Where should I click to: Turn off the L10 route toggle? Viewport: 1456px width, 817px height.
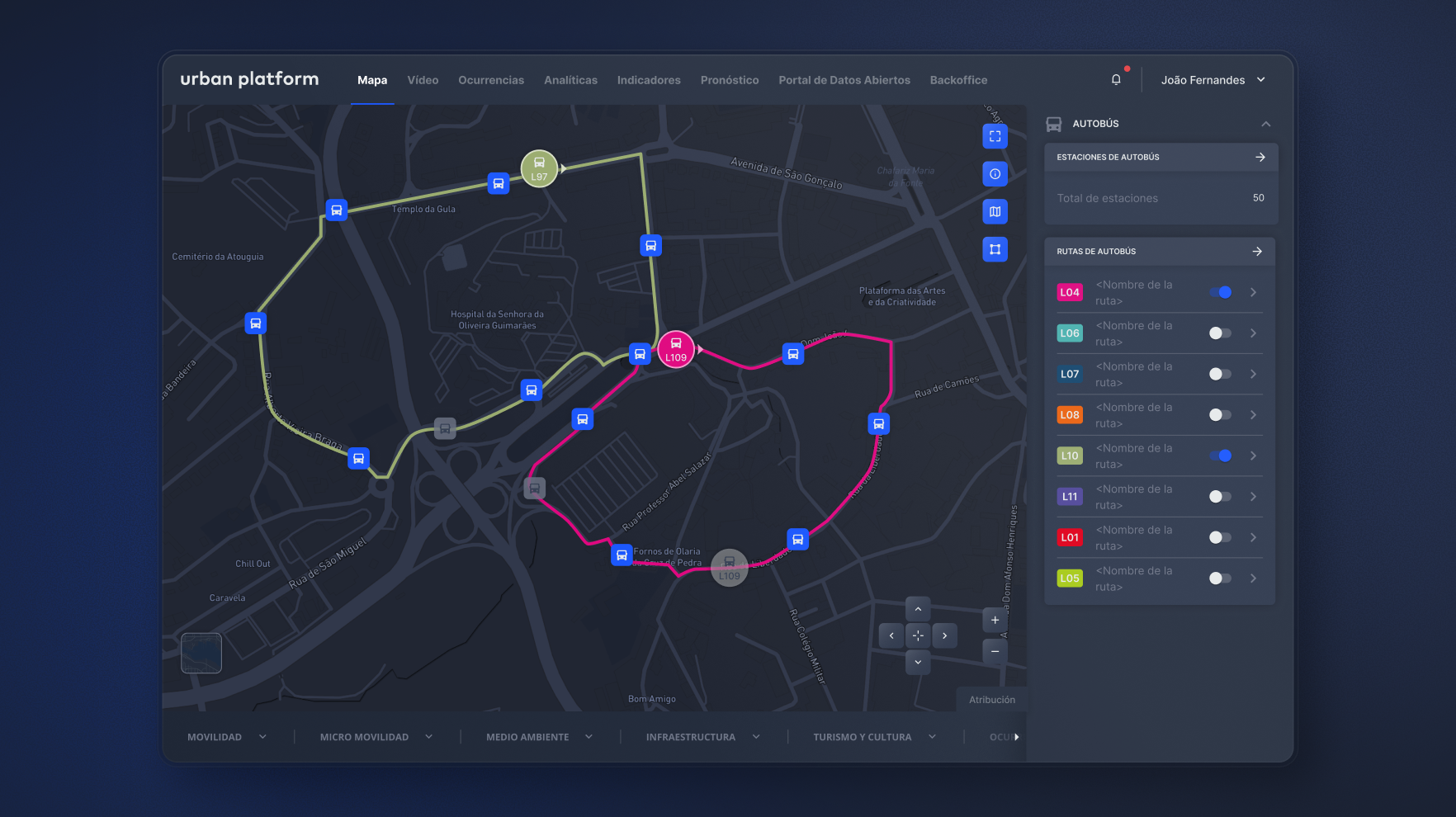point(1220,456)
